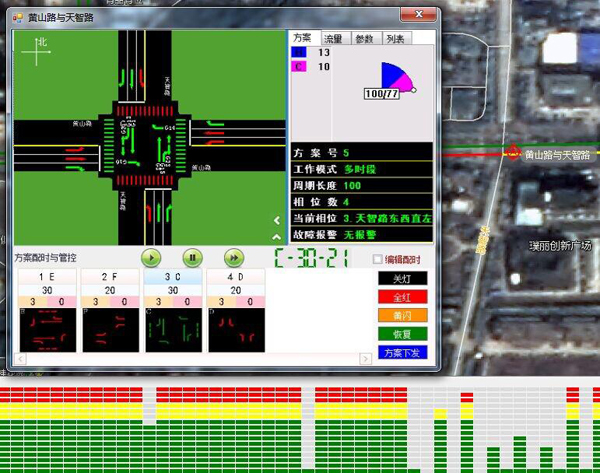Select phase 3 C diagram thumbnail
The height and width of the screenshot is (473, 600).
[173, 329]
